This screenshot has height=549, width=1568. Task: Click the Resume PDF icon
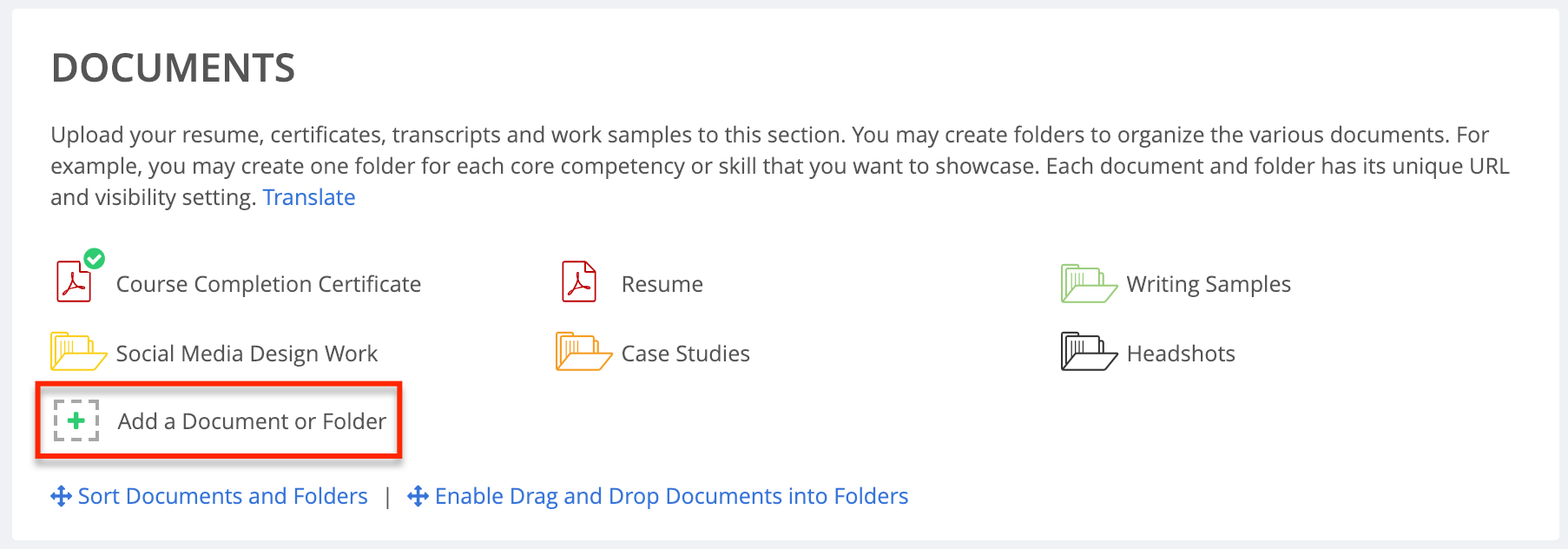[x=579, y=281]
